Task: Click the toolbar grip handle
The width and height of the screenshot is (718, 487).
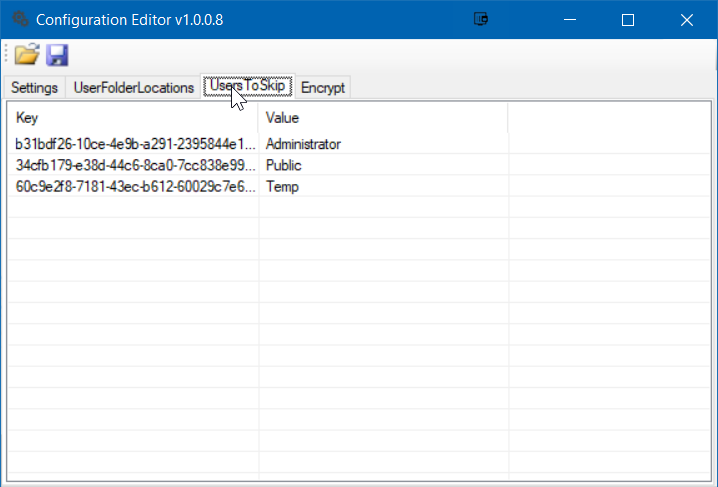Action: click(x=6, y=54)
